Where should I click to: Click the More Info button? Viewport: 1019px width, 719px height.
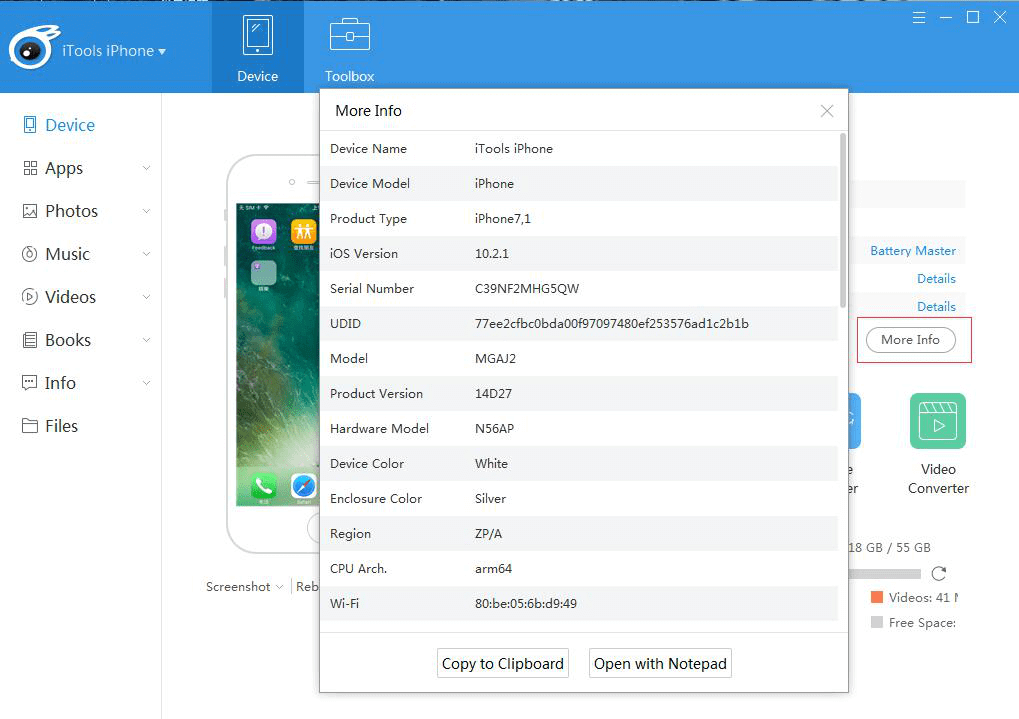click(x=910, y=340)
